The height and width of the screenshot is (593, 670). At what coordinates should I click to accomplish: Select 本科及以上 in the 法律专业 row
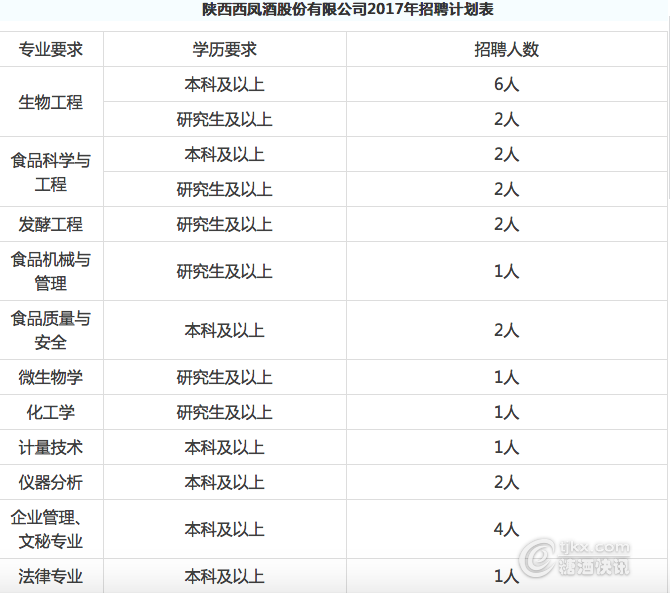(x=224, y=576)
